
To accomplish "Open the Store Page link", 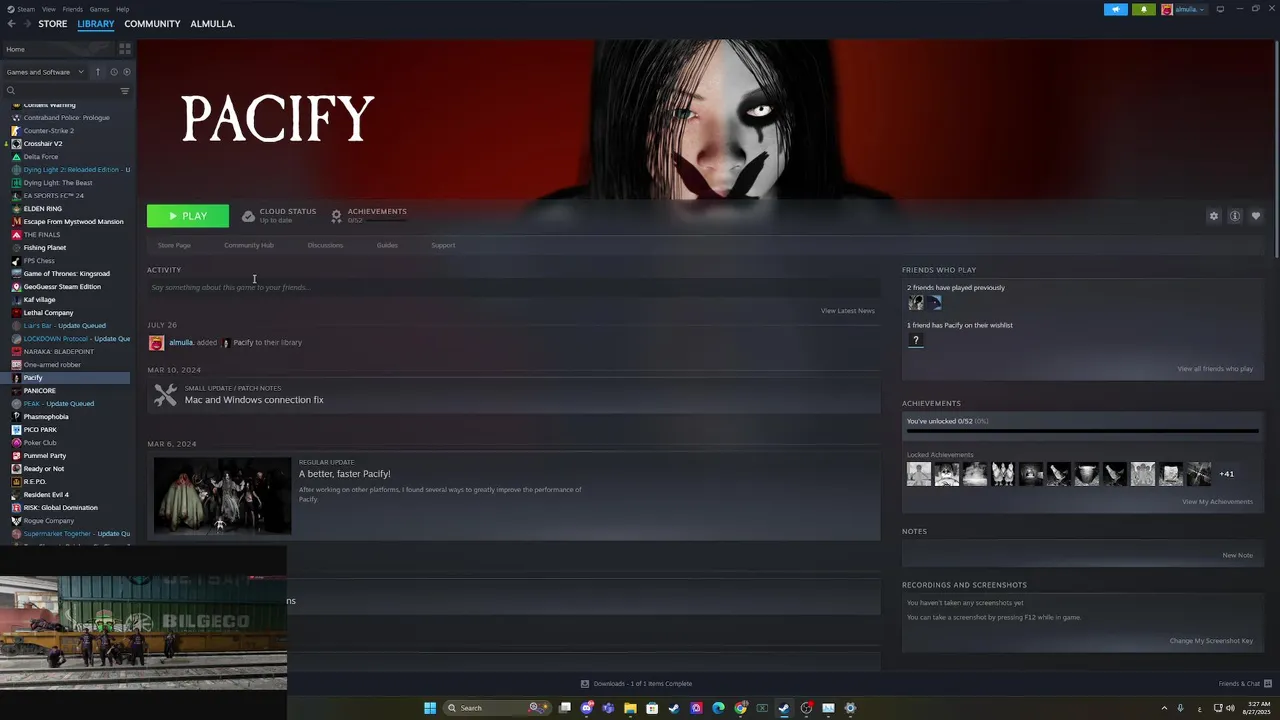I will [174, 245].
